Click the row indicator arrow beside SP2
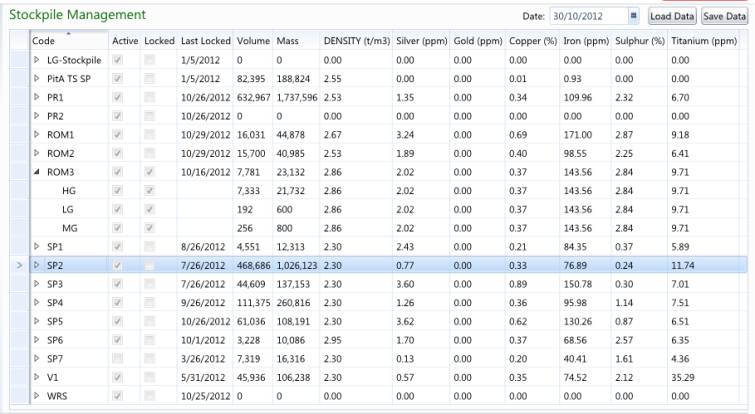Screen dimensions: 755x414 pos(13,265)
